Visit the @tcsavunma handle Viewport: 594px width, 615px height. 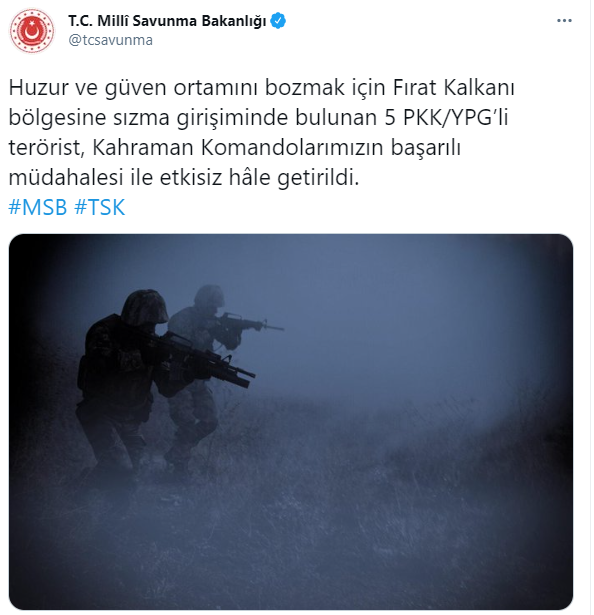(x=111, y=40)
